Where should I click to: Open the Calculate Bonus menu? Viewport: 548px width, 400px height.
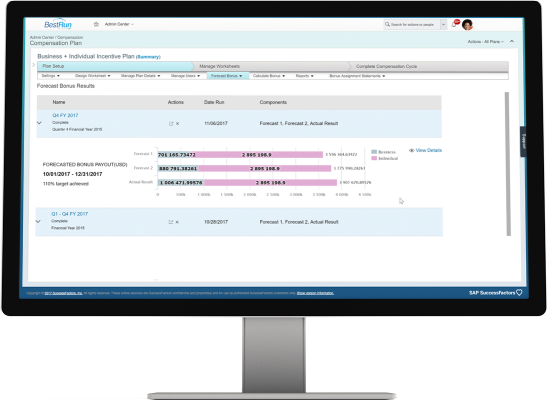[269, 76]
